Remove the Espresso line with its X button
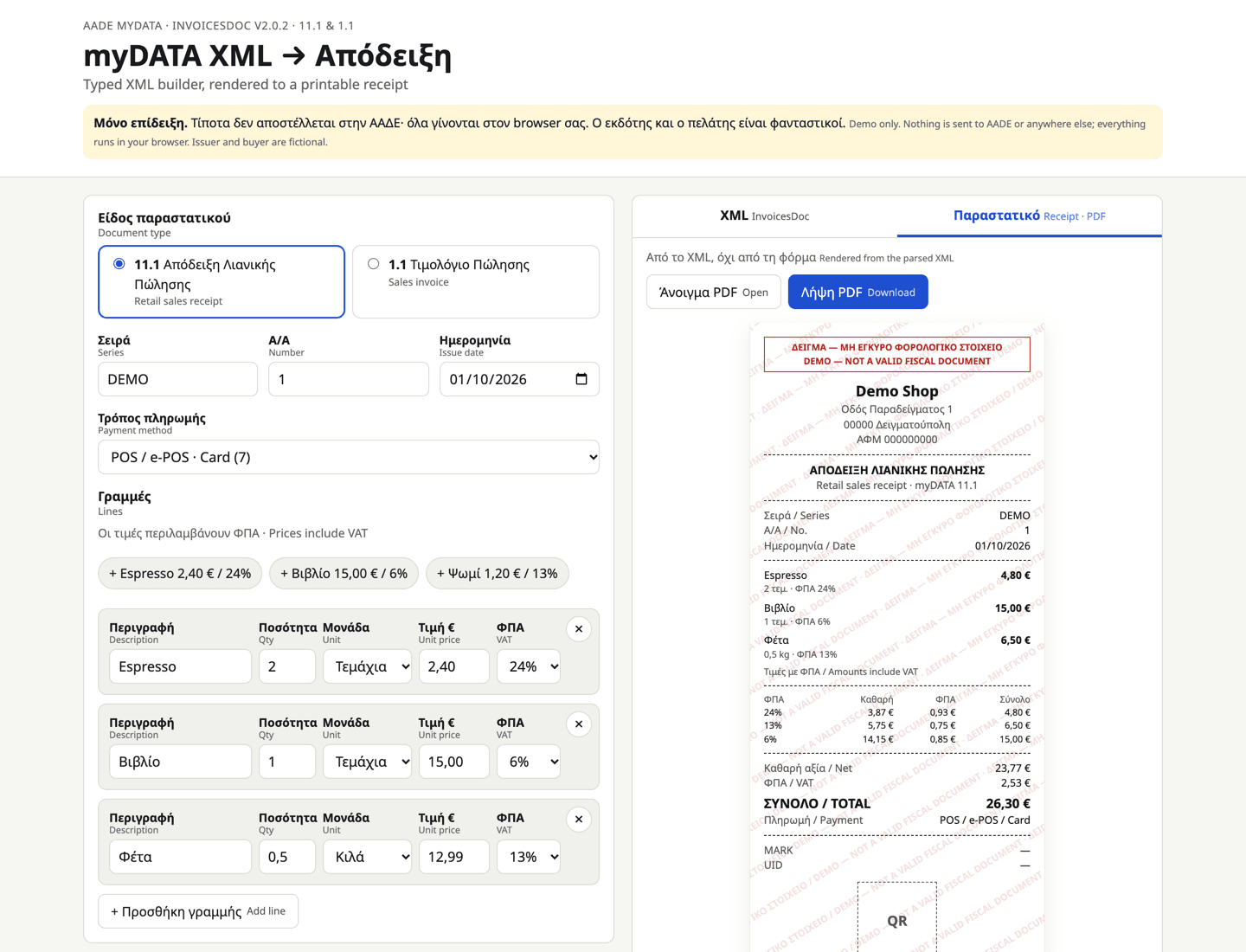 point(579,629)
